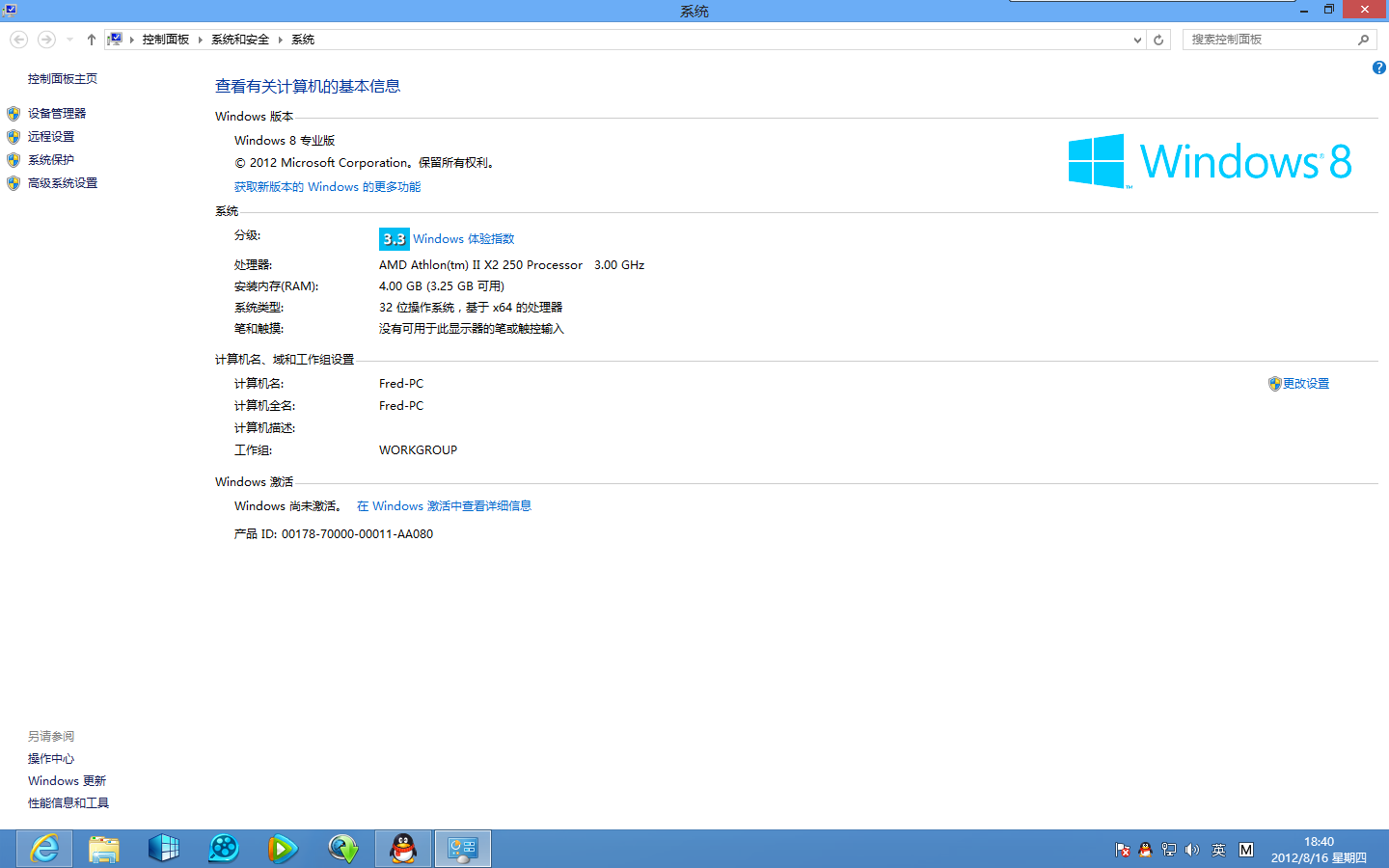Click 更改设置 with shield icon

[1298, 384]
